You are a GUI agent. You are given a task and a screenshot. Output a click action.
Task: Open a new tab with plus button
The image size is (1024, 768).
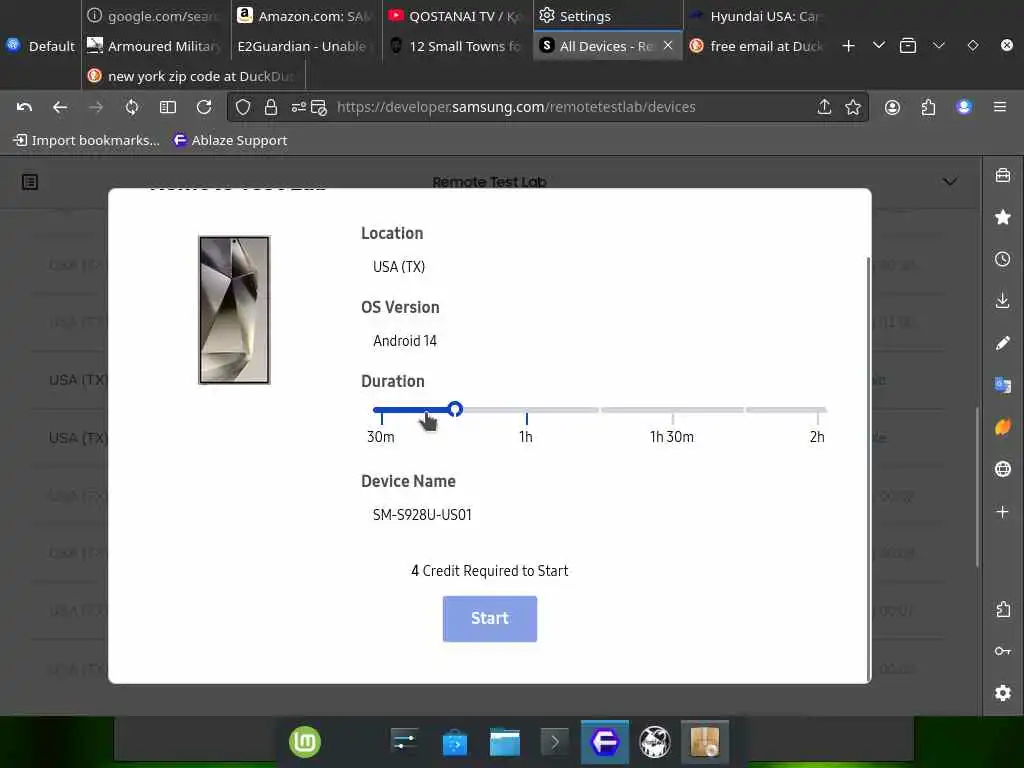point(848,46)
